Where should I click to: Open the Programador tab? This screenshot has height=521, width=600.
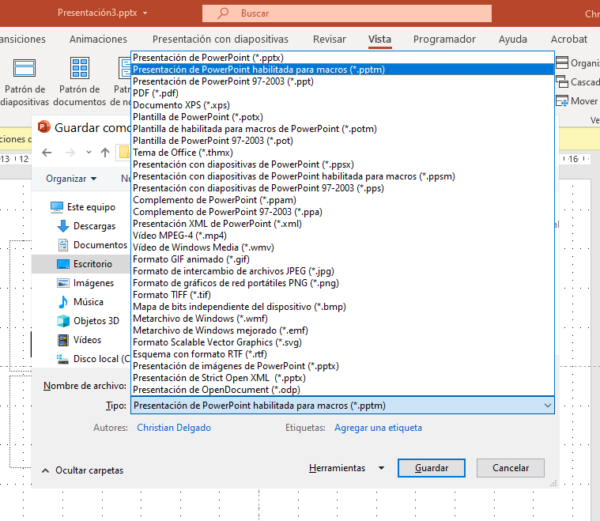click(x=444, y=39)
